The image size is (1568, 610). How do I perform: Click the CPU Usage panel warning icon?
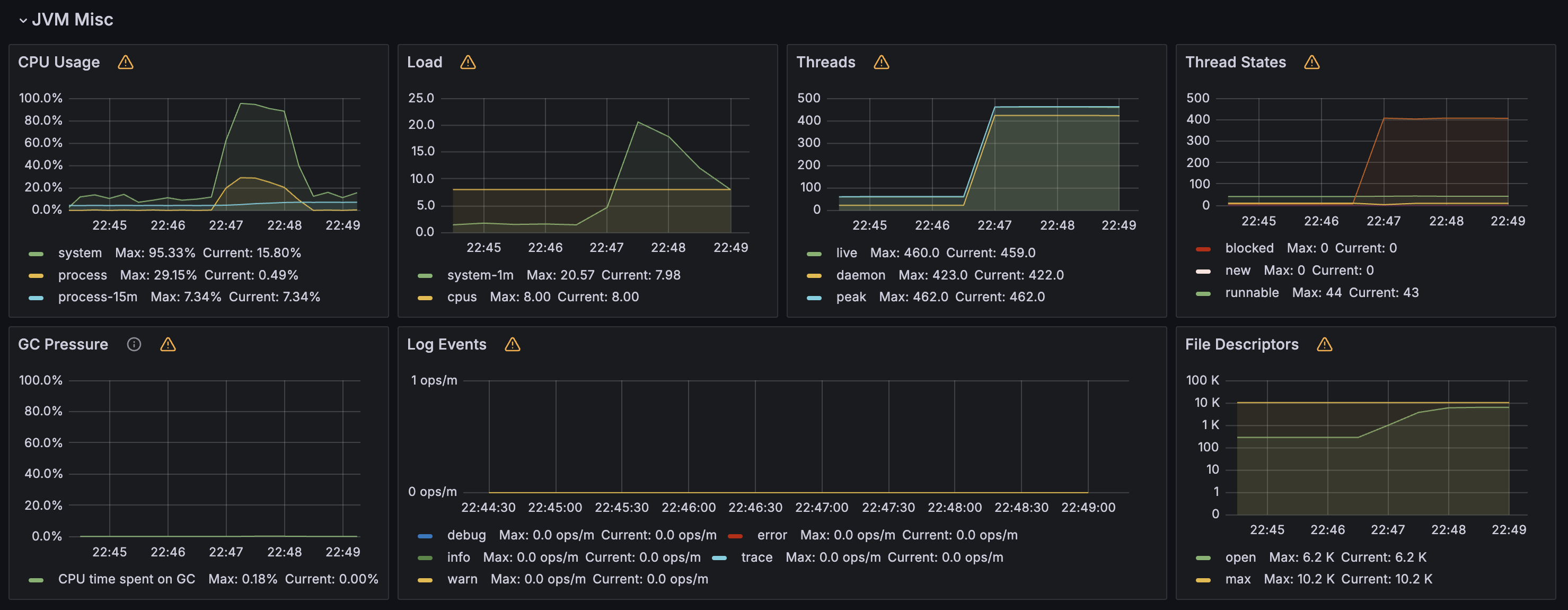126,62
